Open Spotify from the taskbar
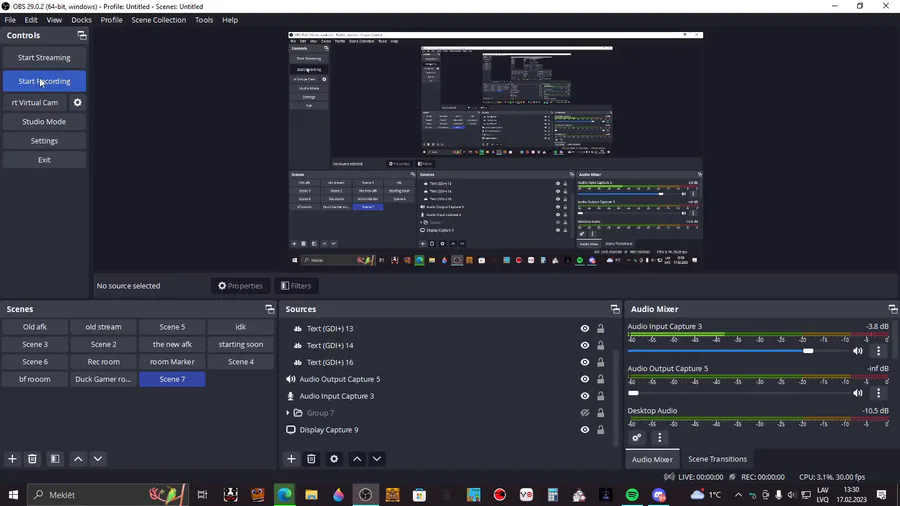 click(x=632, y=495)
